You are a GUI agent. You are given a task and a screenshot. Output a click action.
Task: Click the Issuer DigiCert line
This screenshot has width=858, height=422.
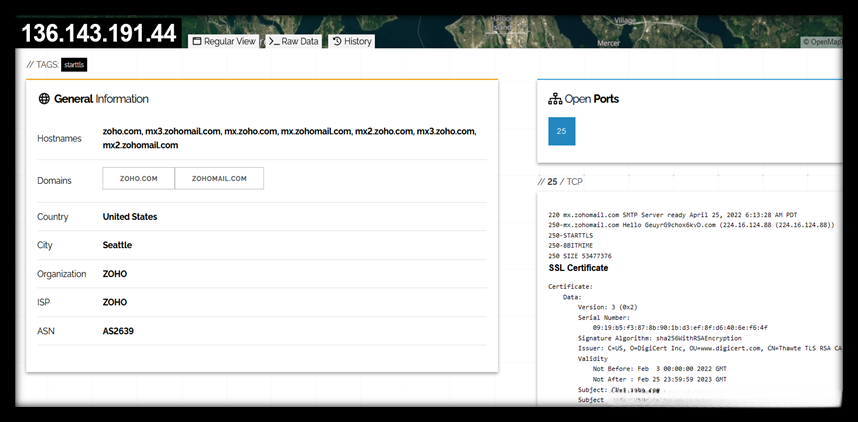pyautogui.click(x=710, y=348)
